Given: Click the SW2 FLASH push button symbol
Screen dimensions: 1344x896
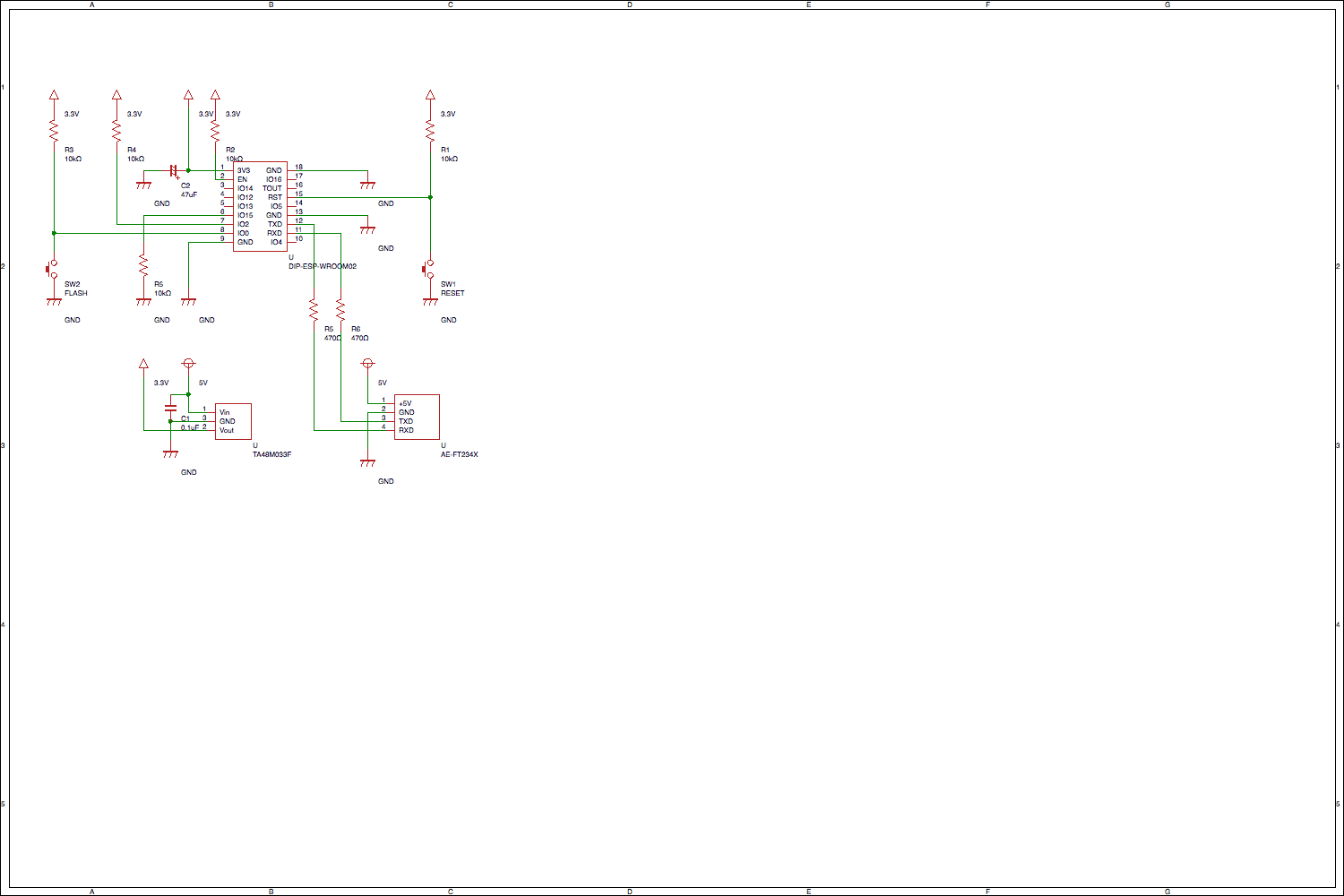Looking at the screenshot, I should coord(52,270).
